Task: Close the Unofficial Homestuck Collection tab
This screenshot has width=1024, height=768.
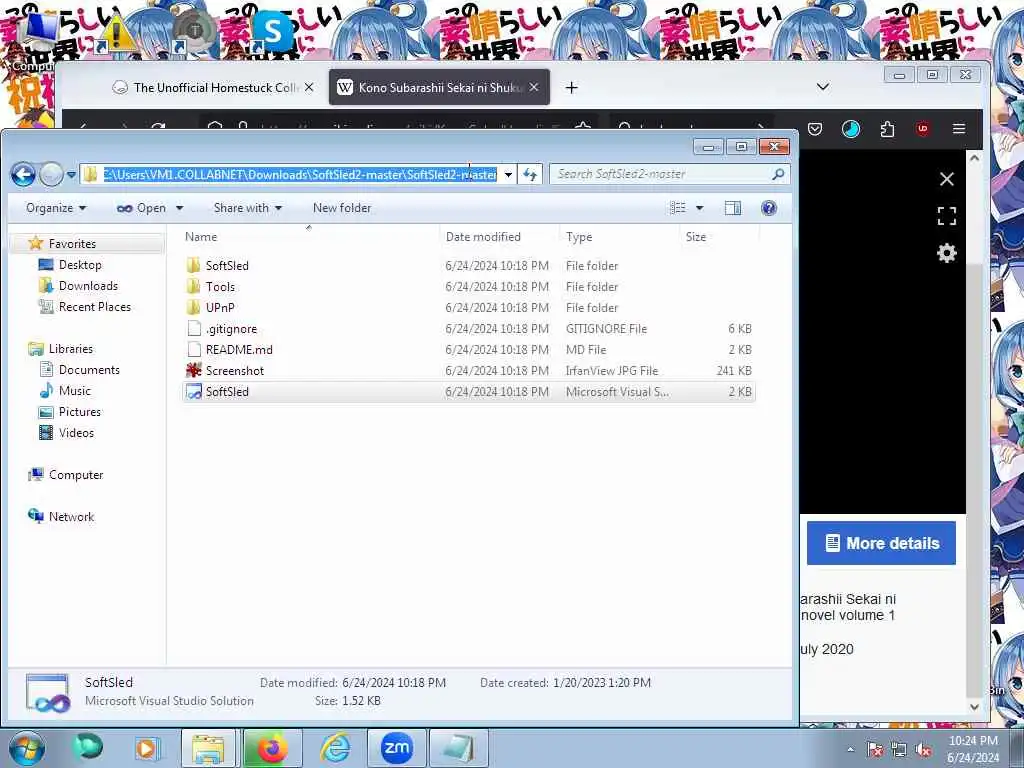Action: [x=309, y=87]
